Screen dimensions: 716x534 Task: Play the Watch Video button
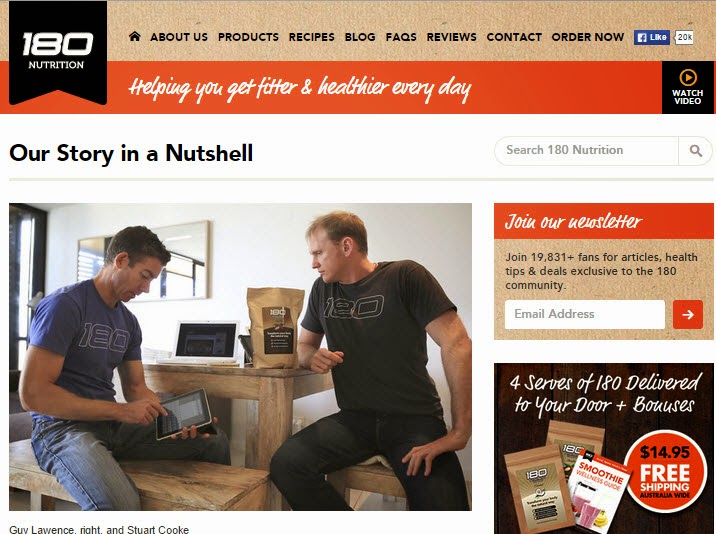tap(688, 87)
